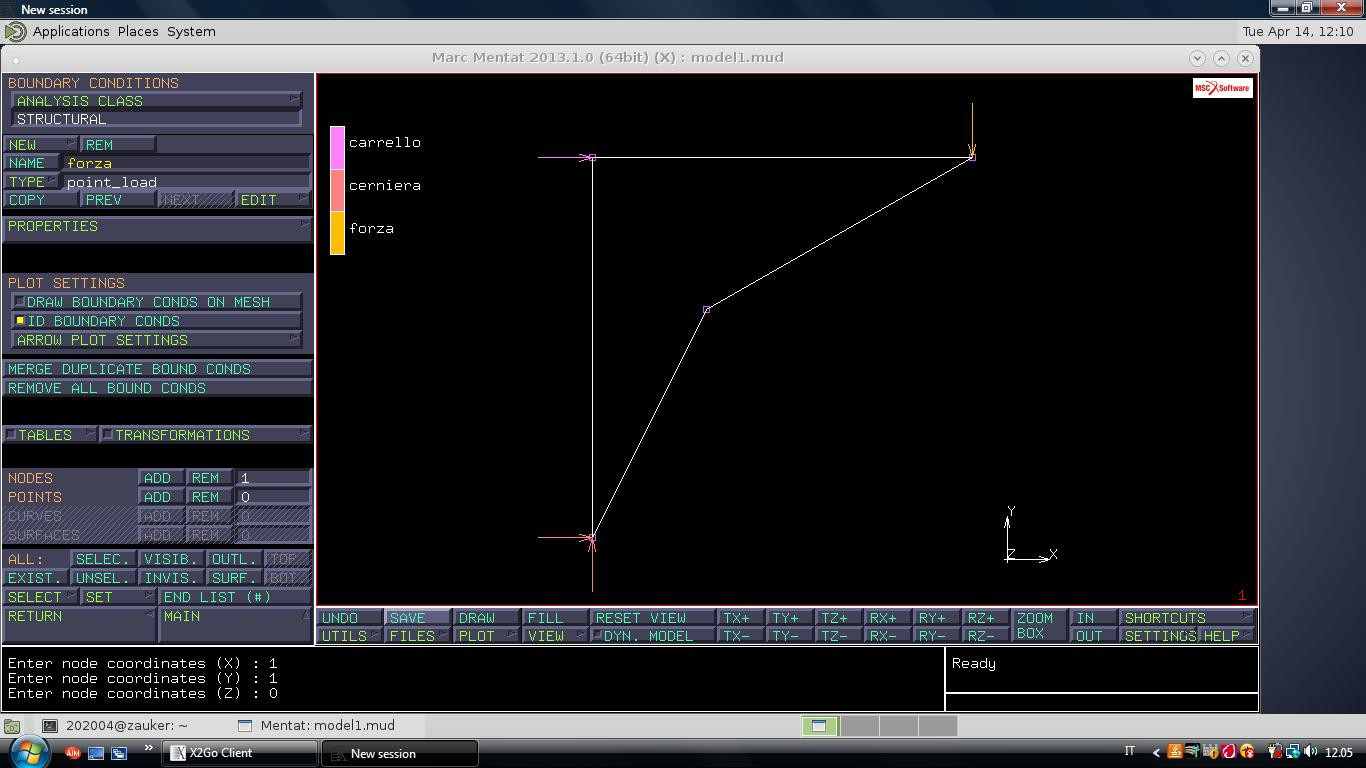Click forza orange color swatch
The width and height of the screenshot is (1366, 768).
[338, 233]
